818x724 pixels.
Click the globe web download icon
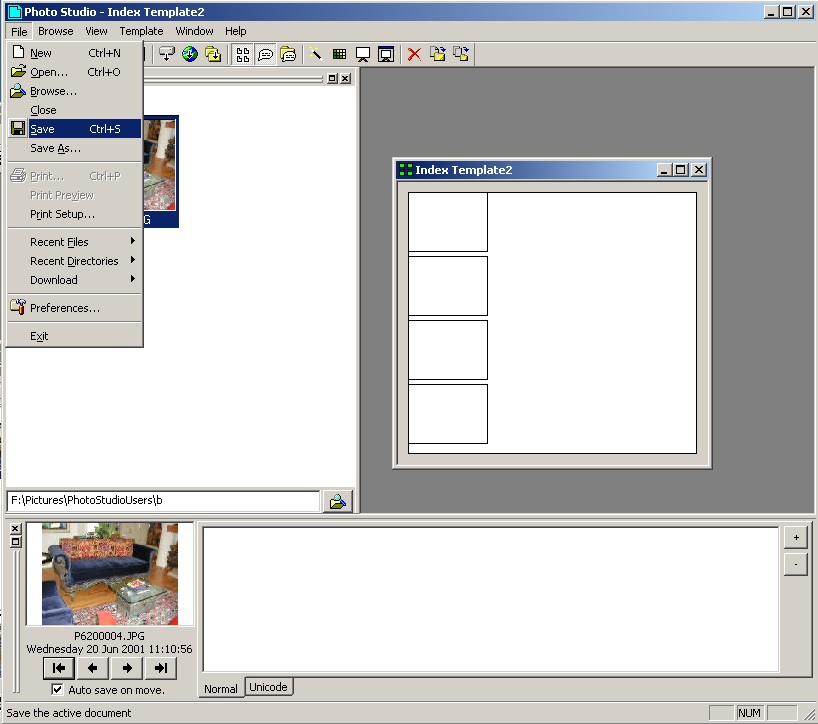coord(190,54)
